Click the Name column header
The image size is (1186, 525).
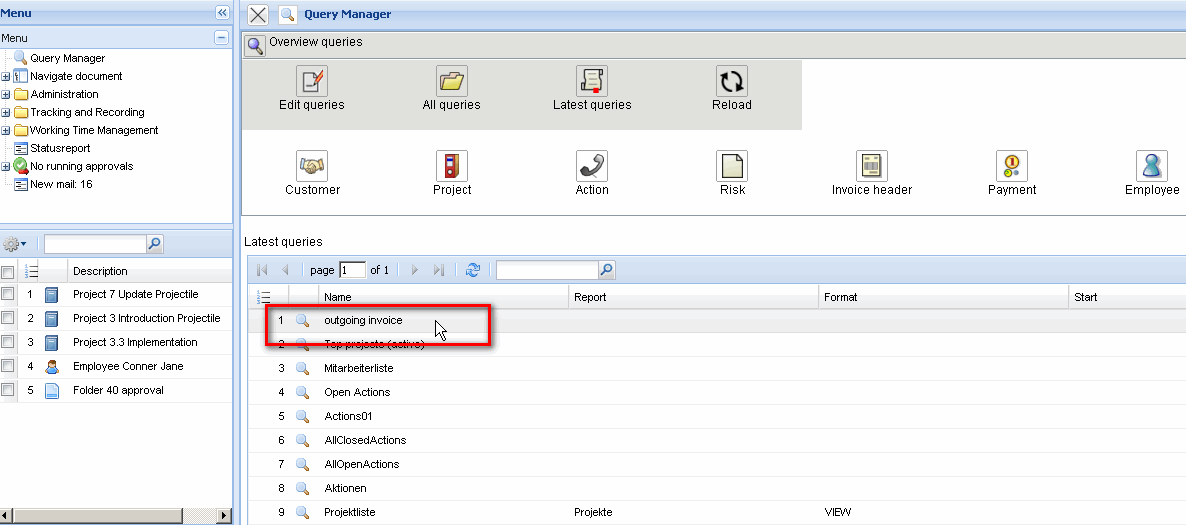[338, 297]
